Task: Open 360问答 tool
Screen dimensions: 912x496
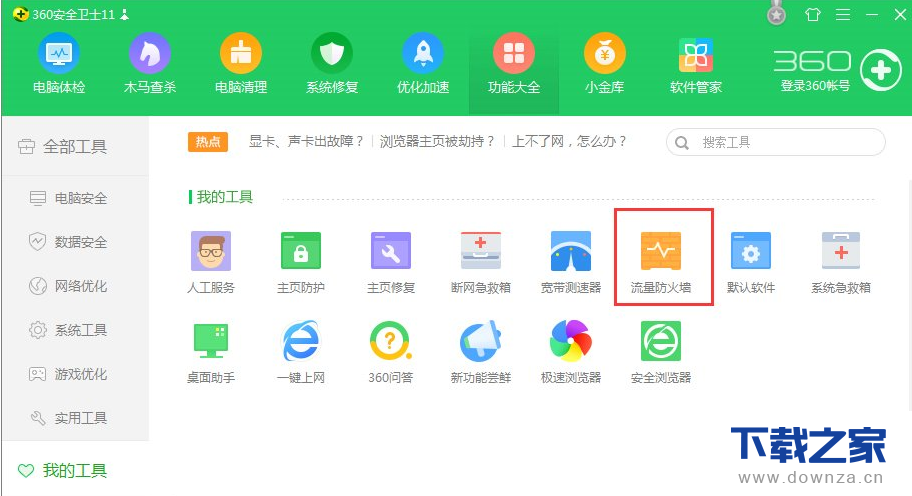Action: click(x=391, y=352)
